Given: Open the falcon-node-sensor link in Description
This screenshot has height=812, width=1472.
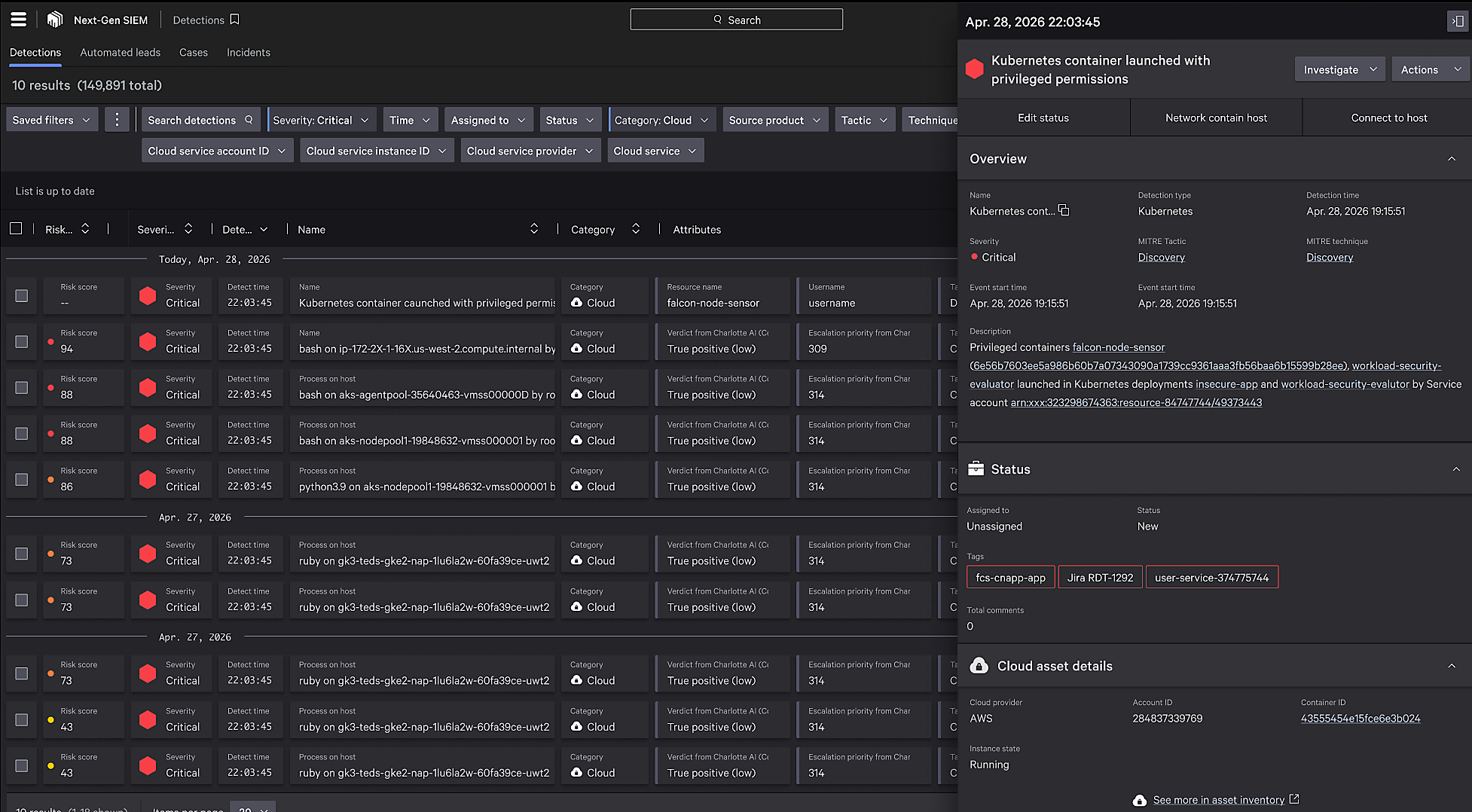Looking at the screenshot, I should coord(1118,347).
